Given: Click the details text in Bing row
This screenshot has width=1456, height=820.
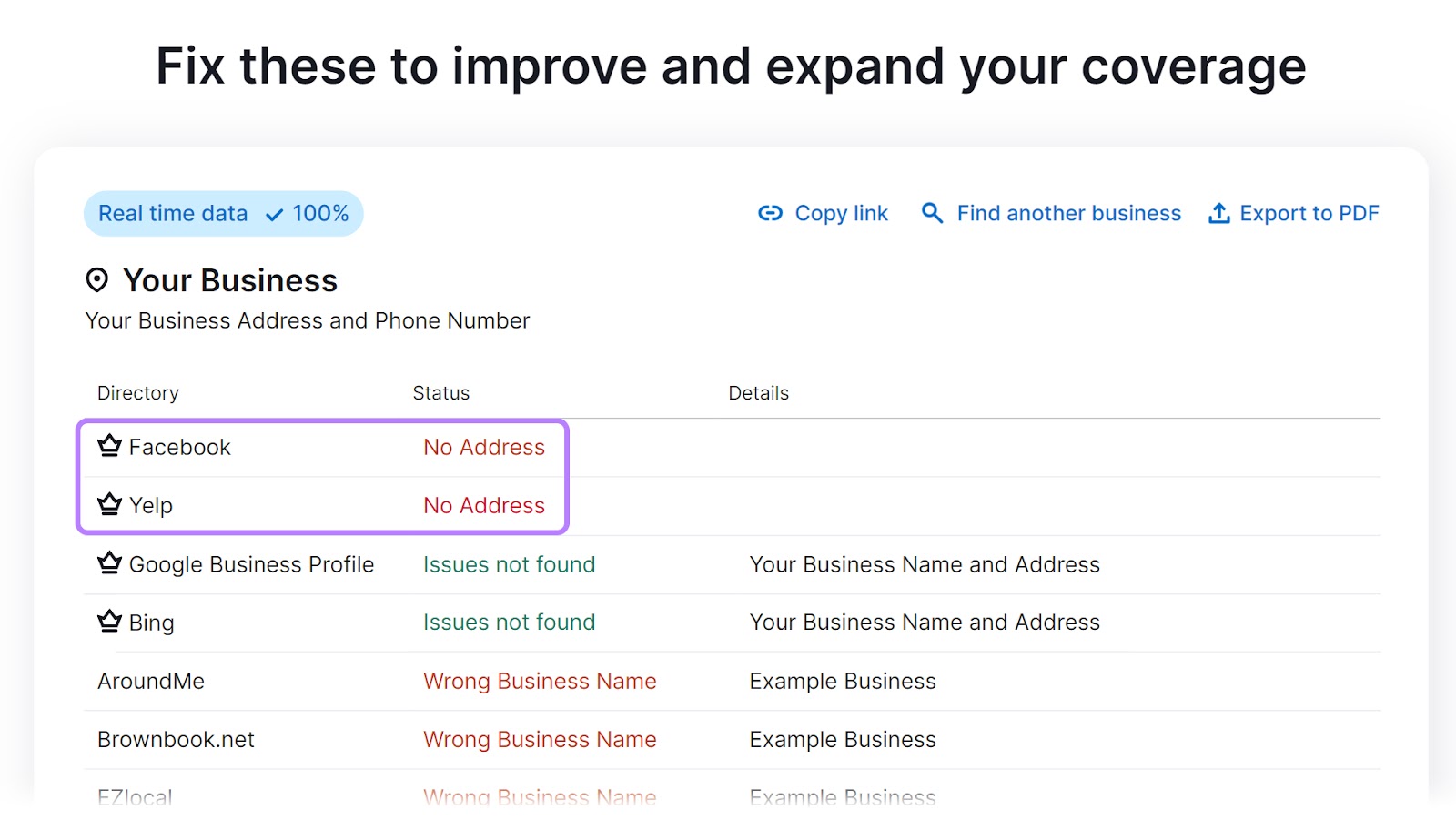Looking at the screenshot, I should click(x=925, y=622).
